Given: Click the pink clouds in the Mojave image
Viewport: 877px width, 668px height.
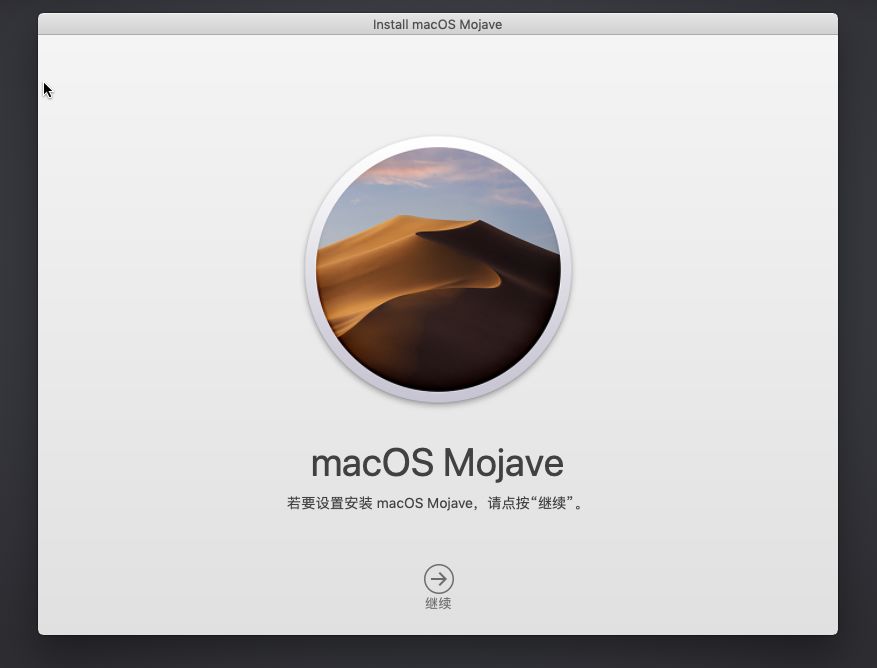Looking at the screenshot, I should 400,172.
